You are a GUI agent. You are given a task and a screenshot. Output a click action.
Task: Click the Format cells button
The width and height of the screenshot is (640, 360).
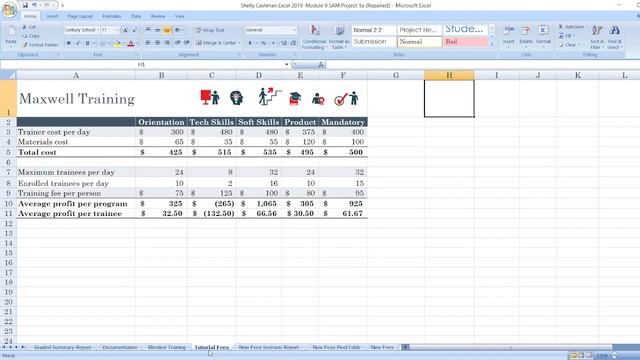[x=543, y=36]
